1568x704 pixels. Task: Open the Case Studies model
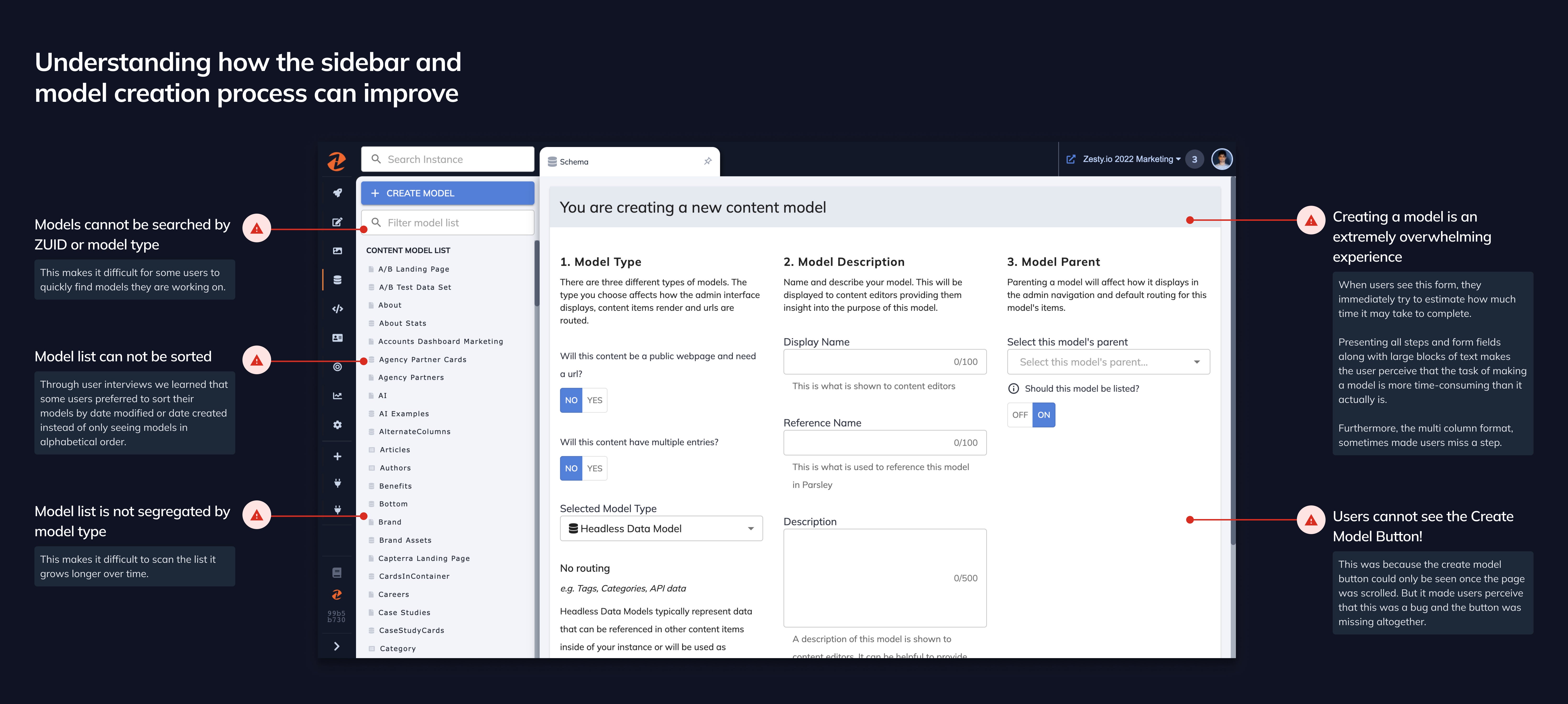coord(404,613)
